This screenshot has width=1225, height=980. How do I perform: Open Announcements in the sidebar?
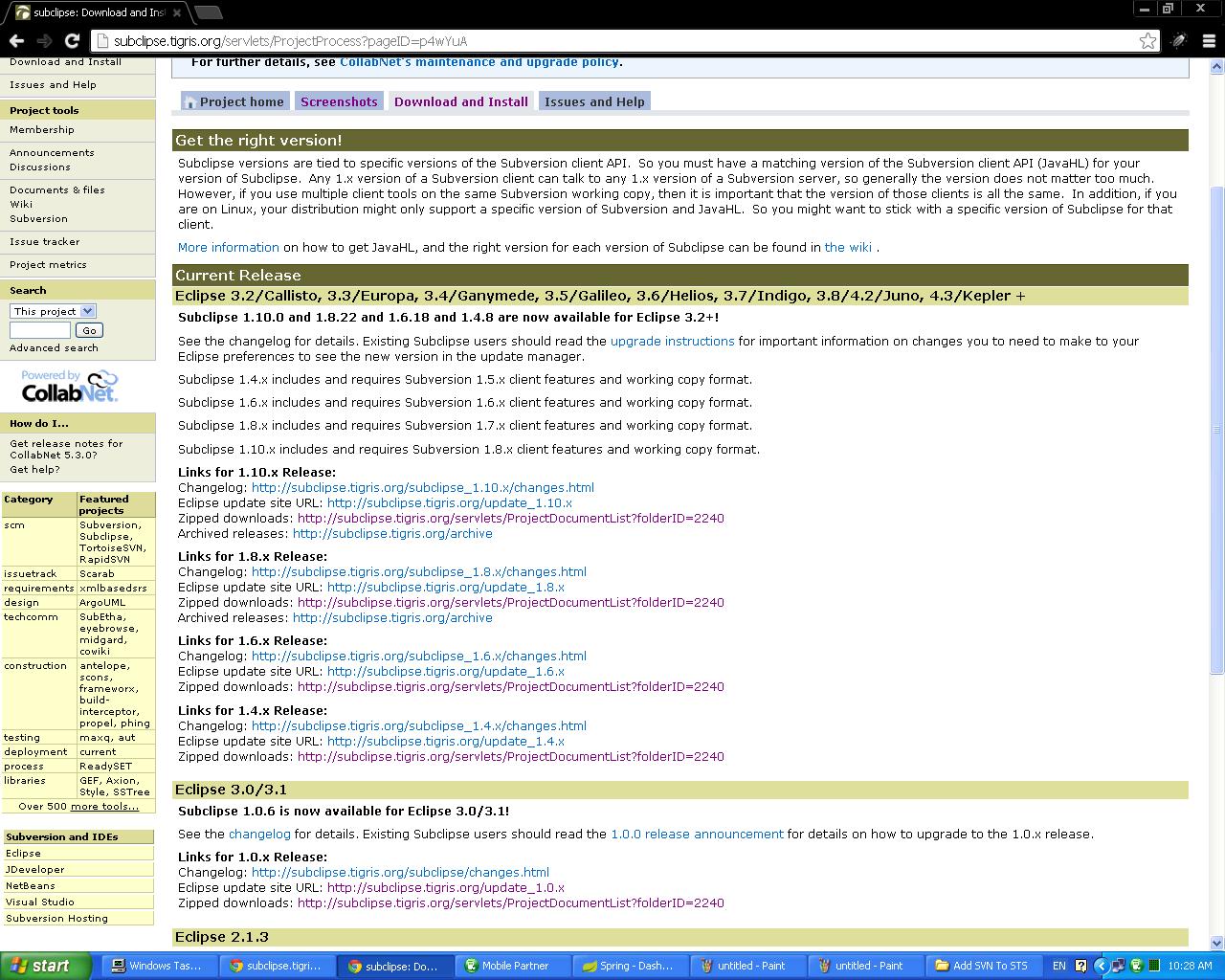(x=52, y=152)
